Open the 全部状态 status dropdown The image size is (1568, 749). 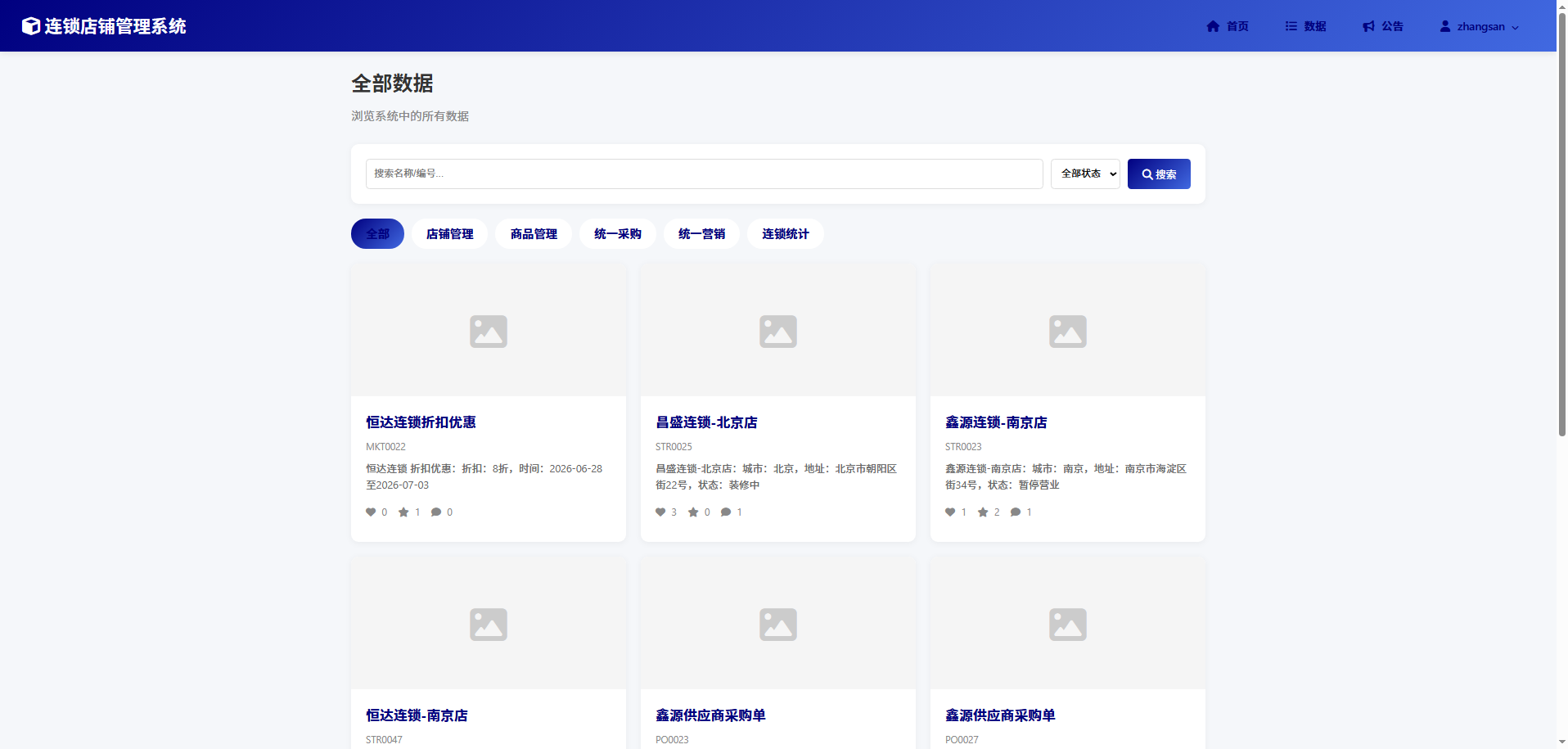click(x=1085, y=174)
